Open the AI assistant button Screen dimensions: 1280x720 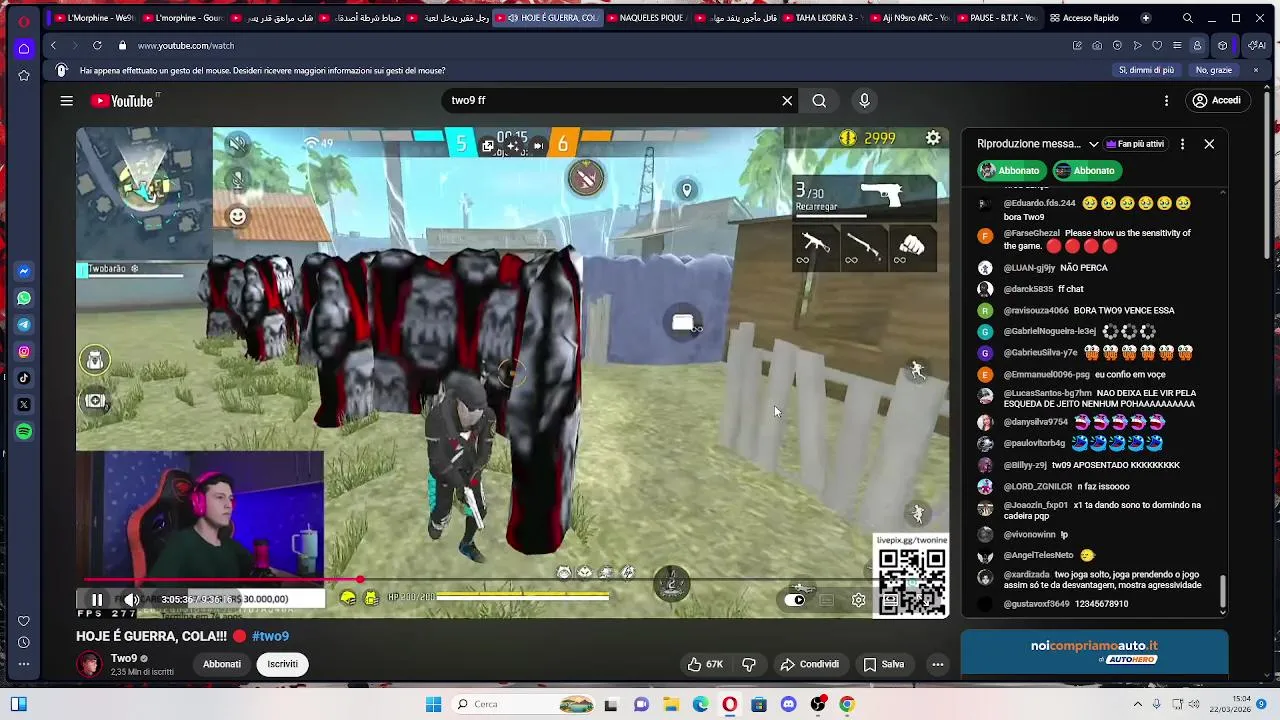[x=1256, y=45]
